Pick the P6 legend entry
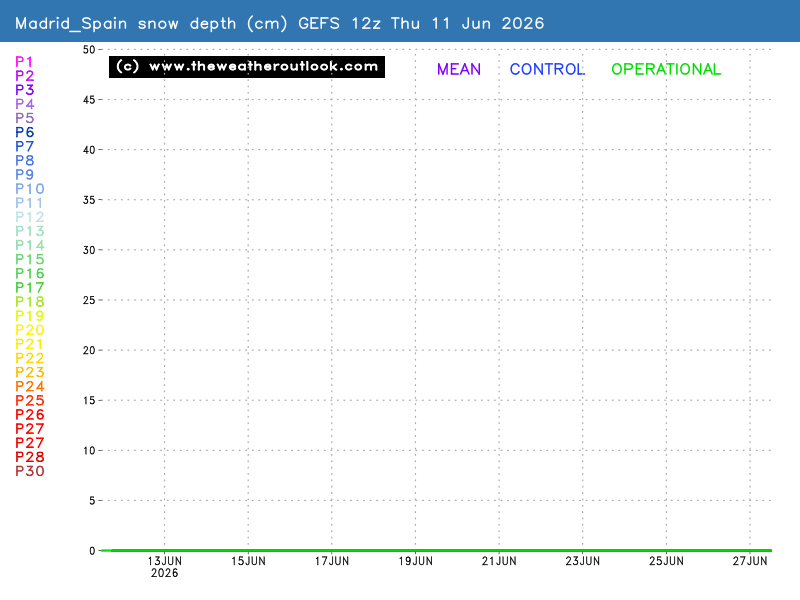 tap(24, 132)
